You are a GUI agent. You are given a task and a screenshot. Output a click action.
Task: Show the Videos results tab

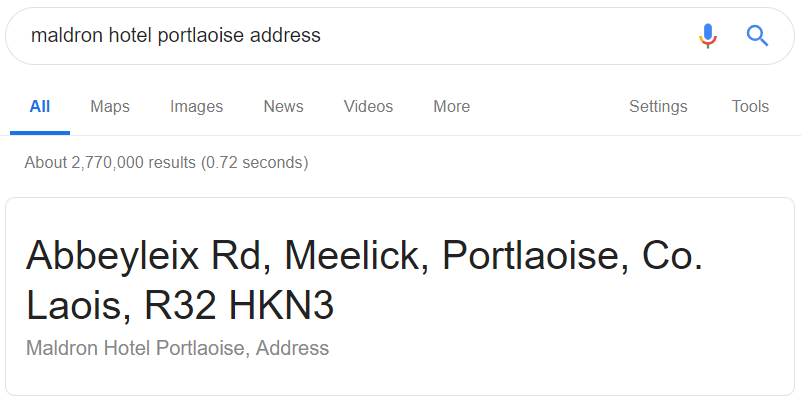tap(368, 107)
